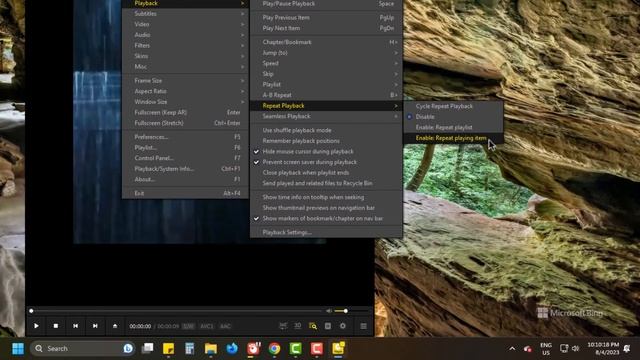Toggle Show time info on tooltip when seeking

coord(326,197)
